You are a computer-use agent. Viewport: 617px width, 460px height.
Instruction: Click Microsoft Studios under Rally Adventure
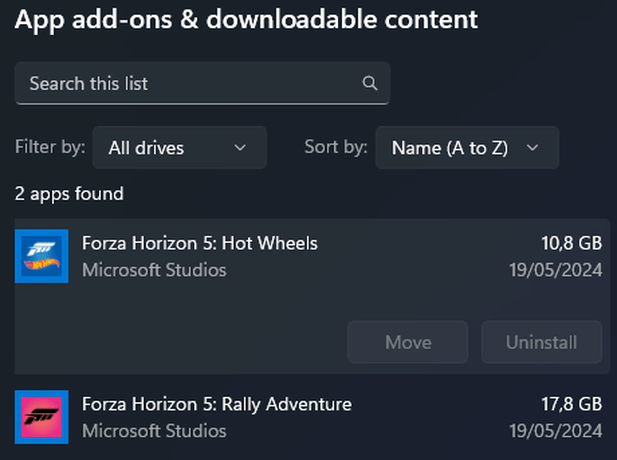pyautogui.click(x=154, y=431)
